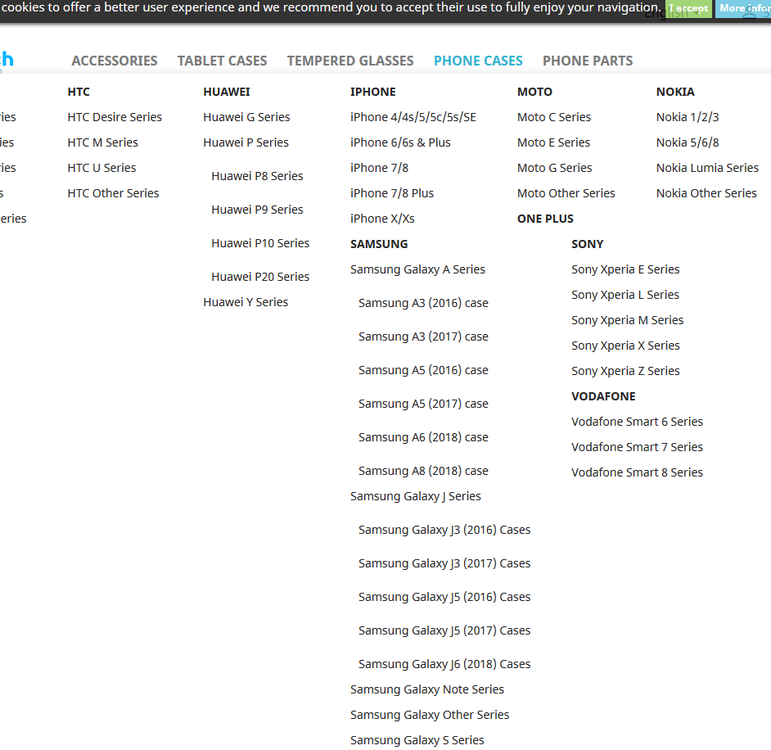Select Samsung A8 (2018) case
This screenshot has height=750, width=771.
[x=423, y=471]
